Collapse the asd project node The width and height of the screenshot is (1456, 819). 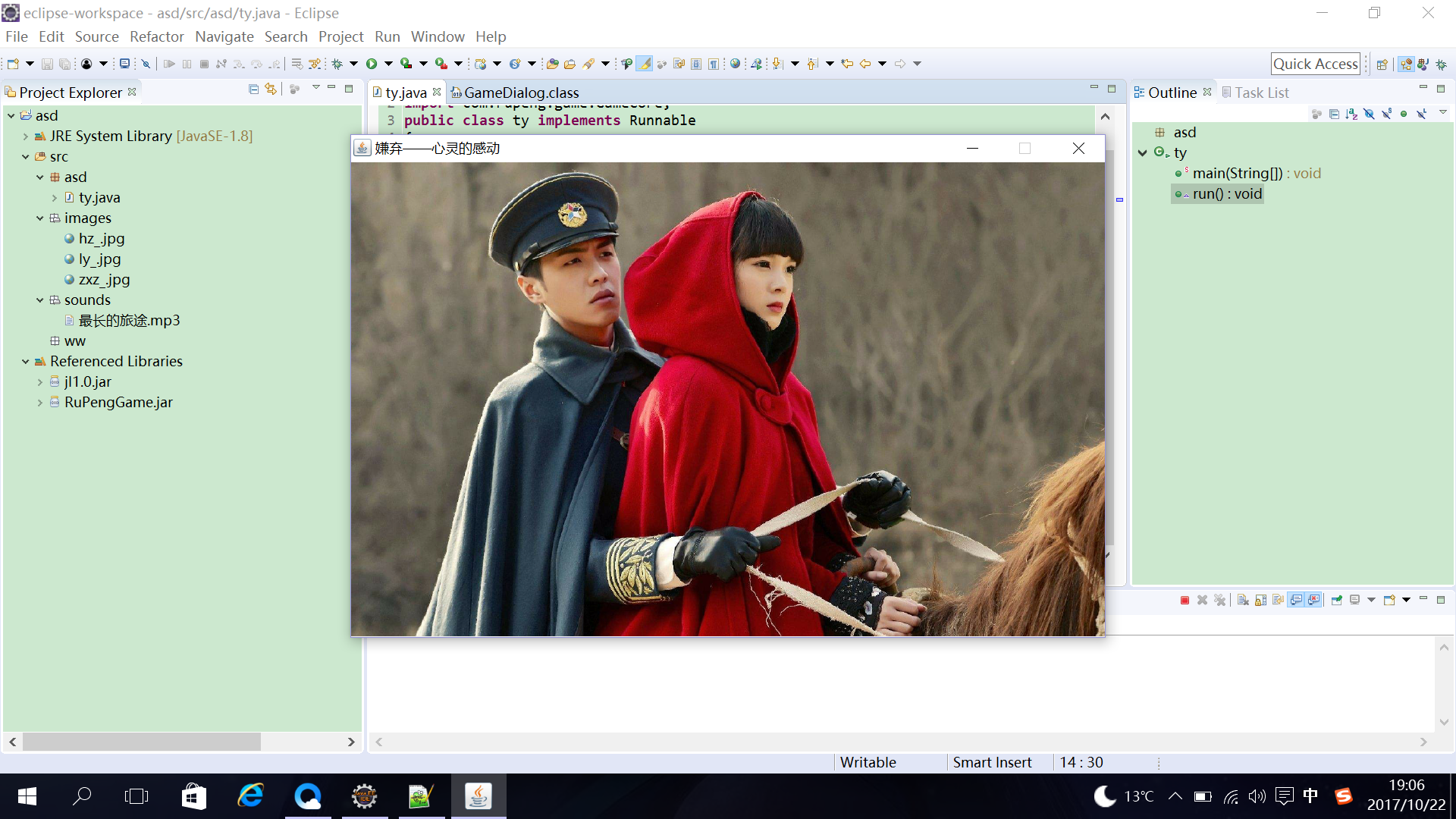pyautogui.click(x=11, y=116)
